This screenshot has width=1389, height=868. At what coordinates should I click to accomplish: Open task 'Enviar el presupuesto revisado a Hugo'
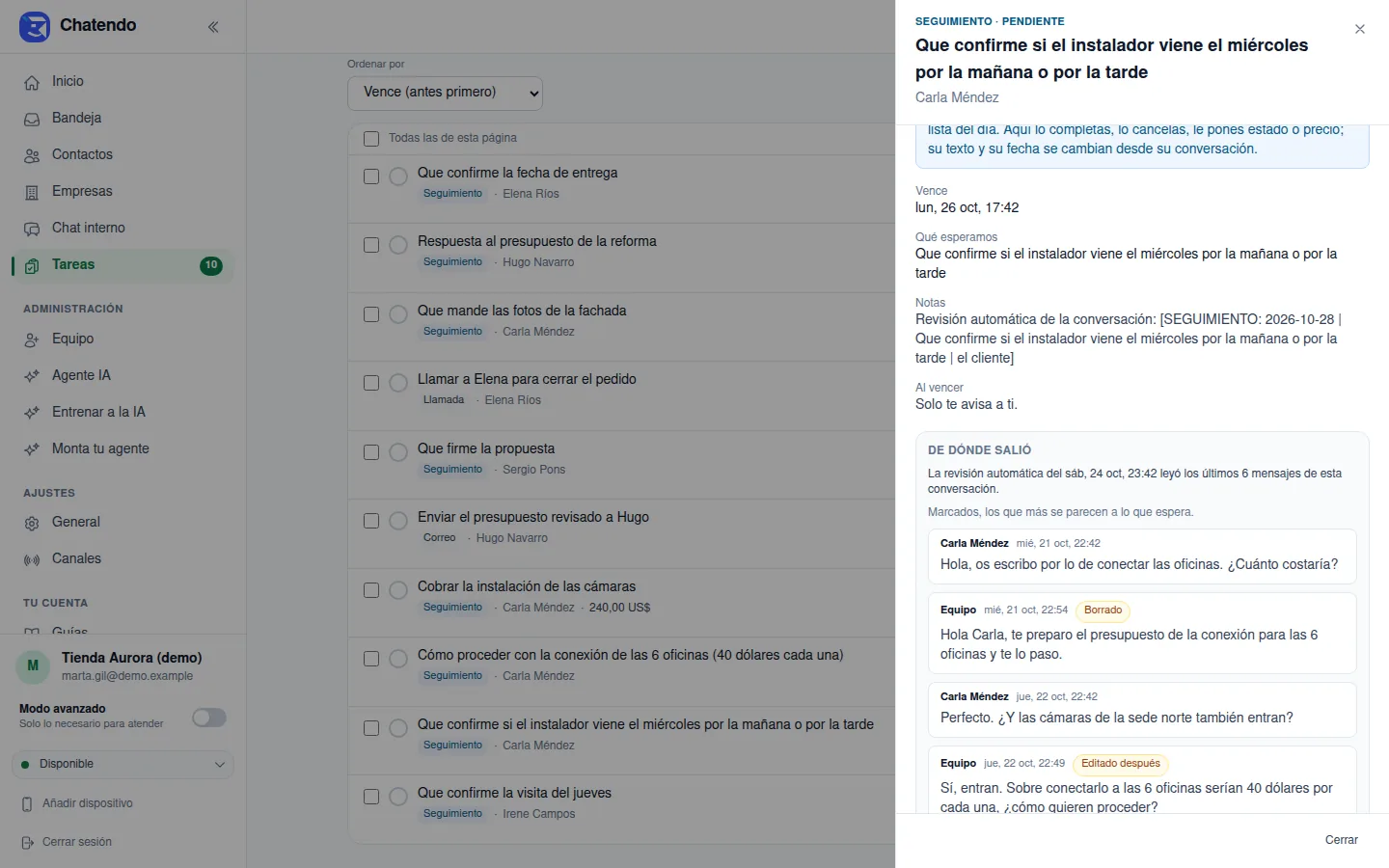coord(533,517)
